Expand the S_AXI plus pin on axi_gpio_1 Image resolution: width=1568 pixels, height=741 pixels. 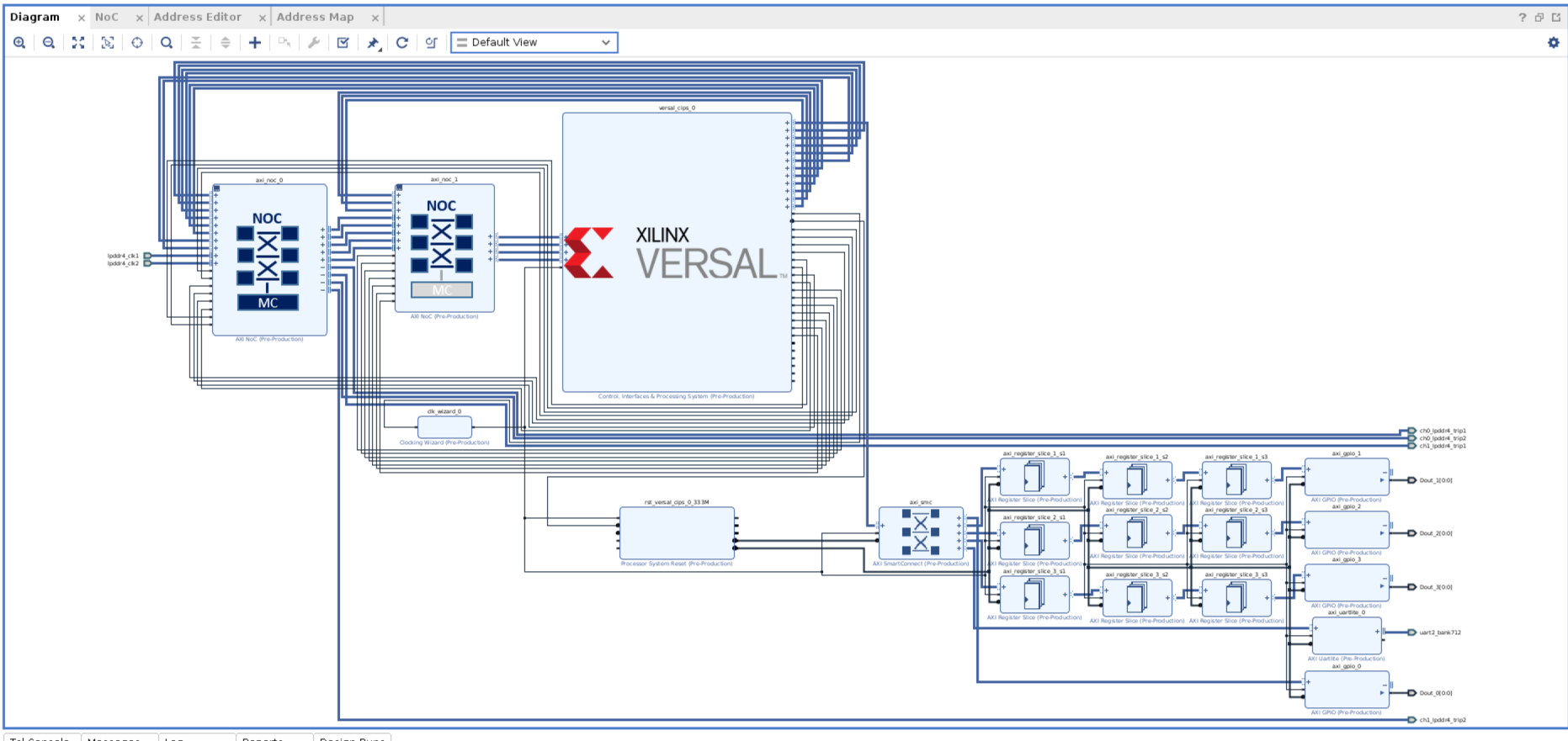click(x=1308, y=469)
